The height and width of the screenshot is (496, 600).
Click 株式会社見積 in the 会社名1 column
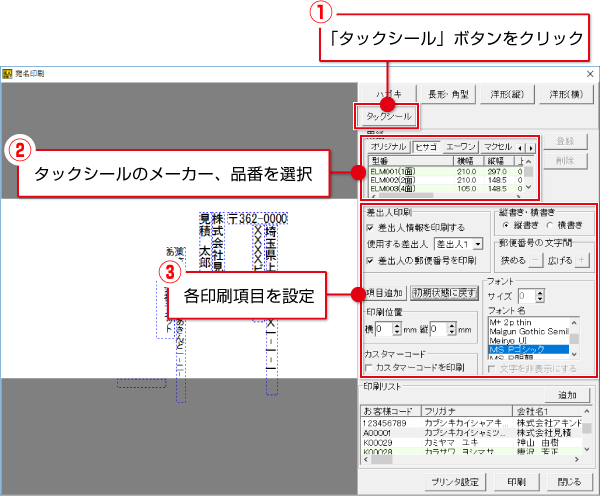[x=544, y=433]
